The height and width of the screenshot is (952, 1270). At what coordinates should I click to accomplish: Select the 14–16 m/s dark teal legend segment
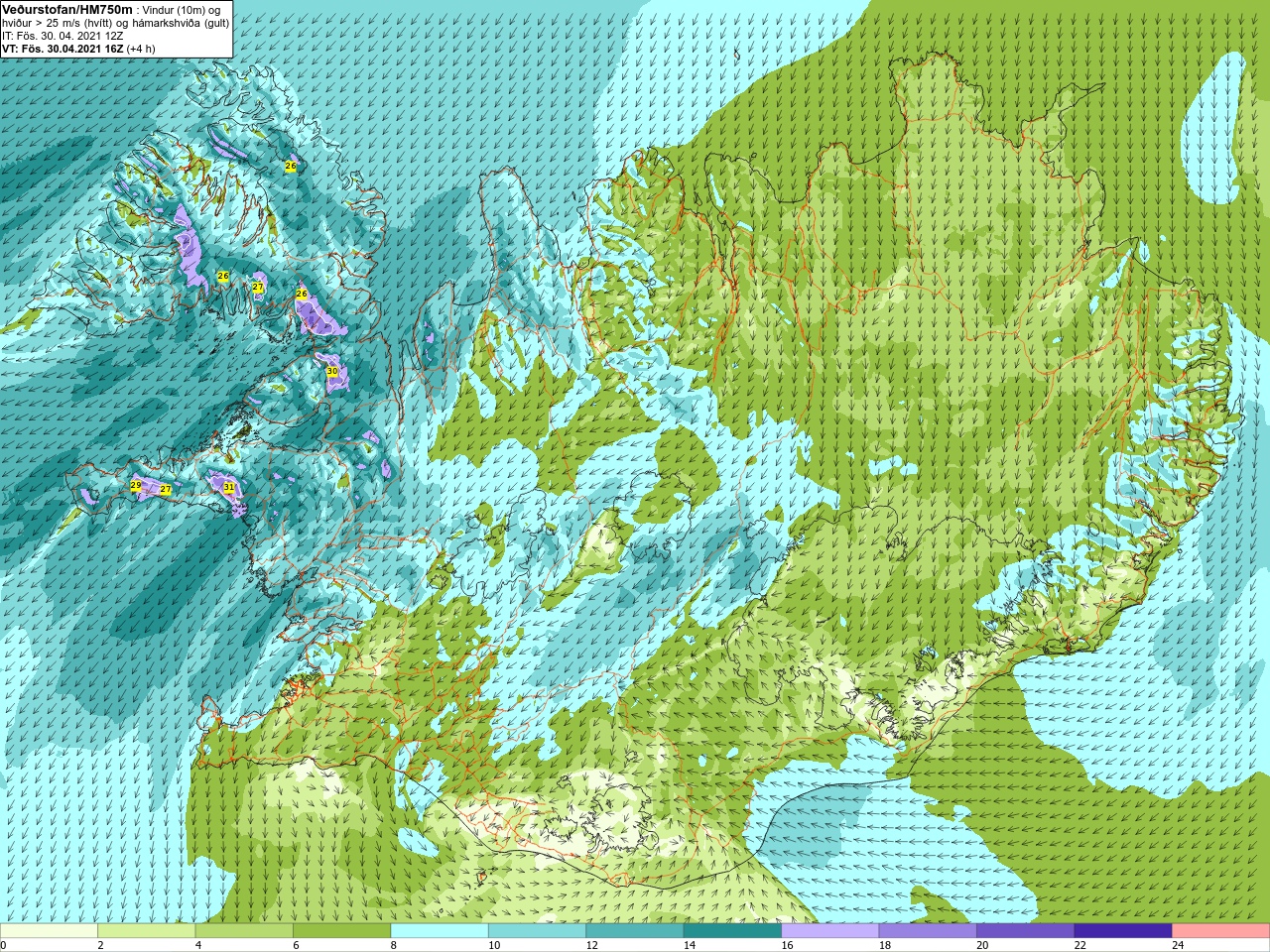732,931
